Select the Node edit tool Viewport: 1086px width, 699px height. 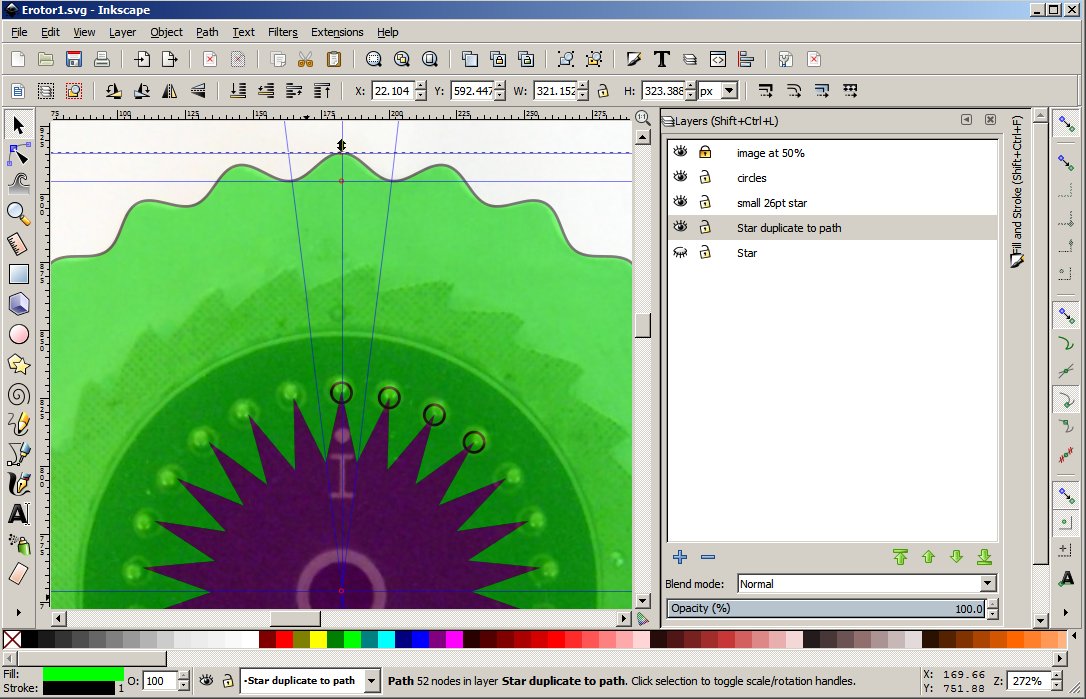(19, 154)
